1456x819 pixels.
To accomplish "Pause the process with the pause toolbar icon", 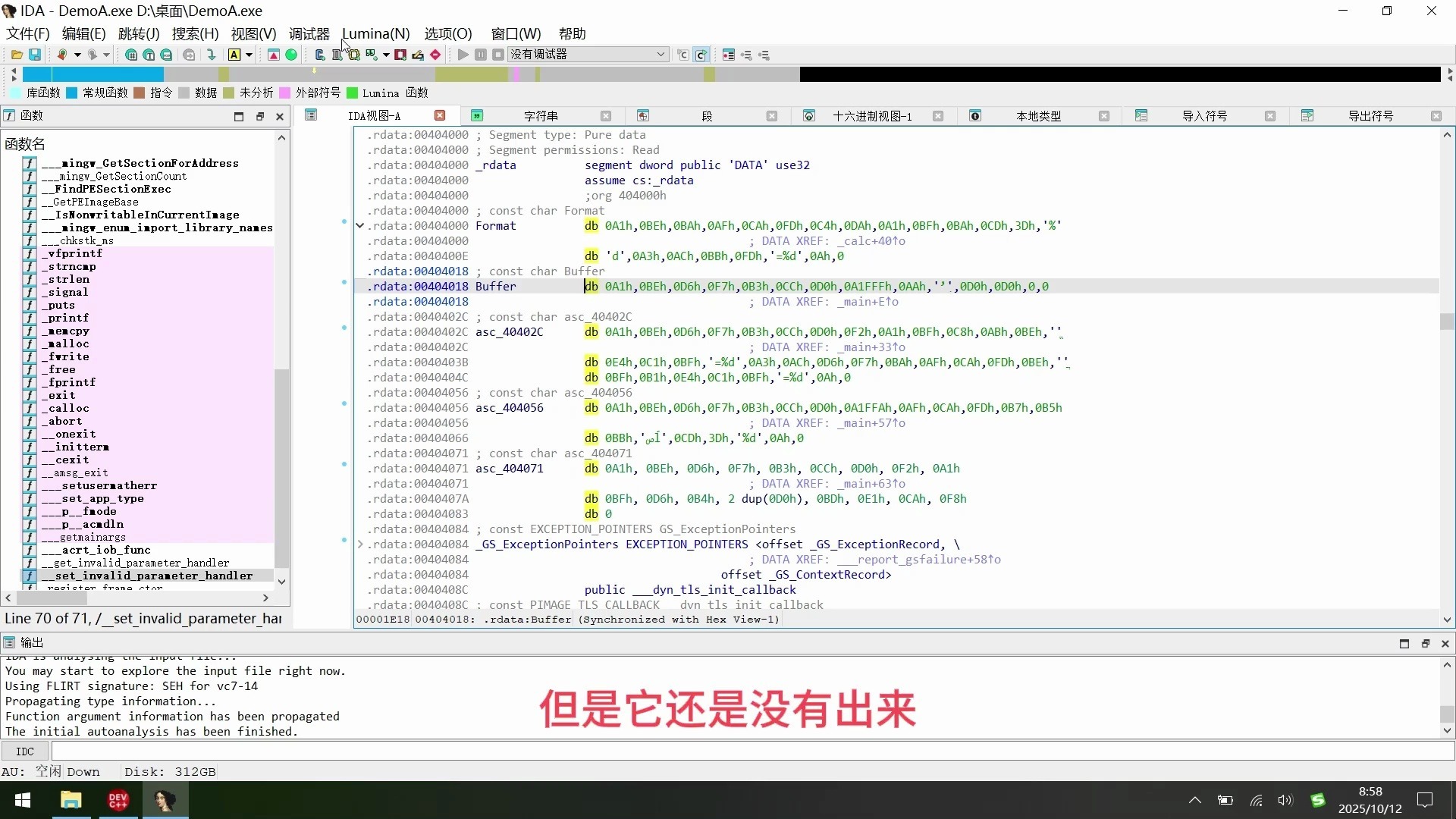I will tap(481, 54).
